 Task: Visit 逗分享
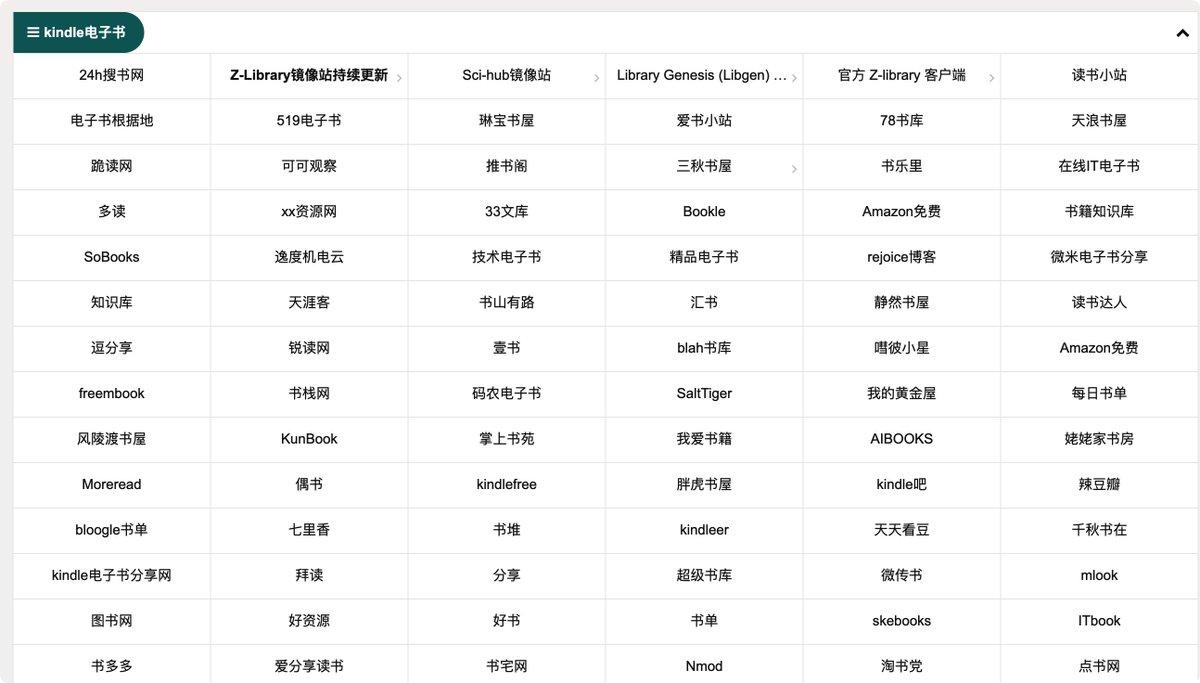click(112, 348)
